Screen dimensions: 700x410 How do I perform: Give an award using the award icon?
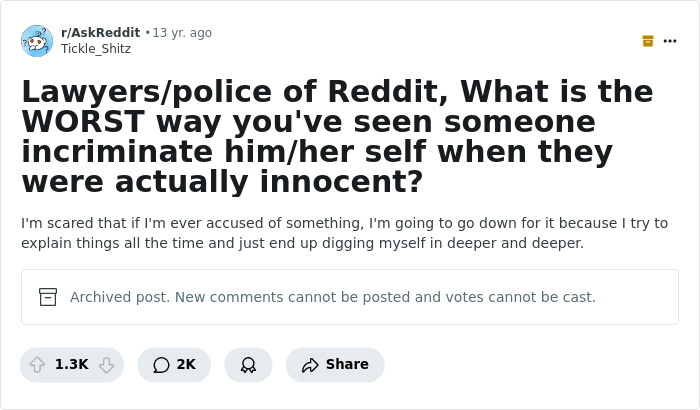pos(248,365)
